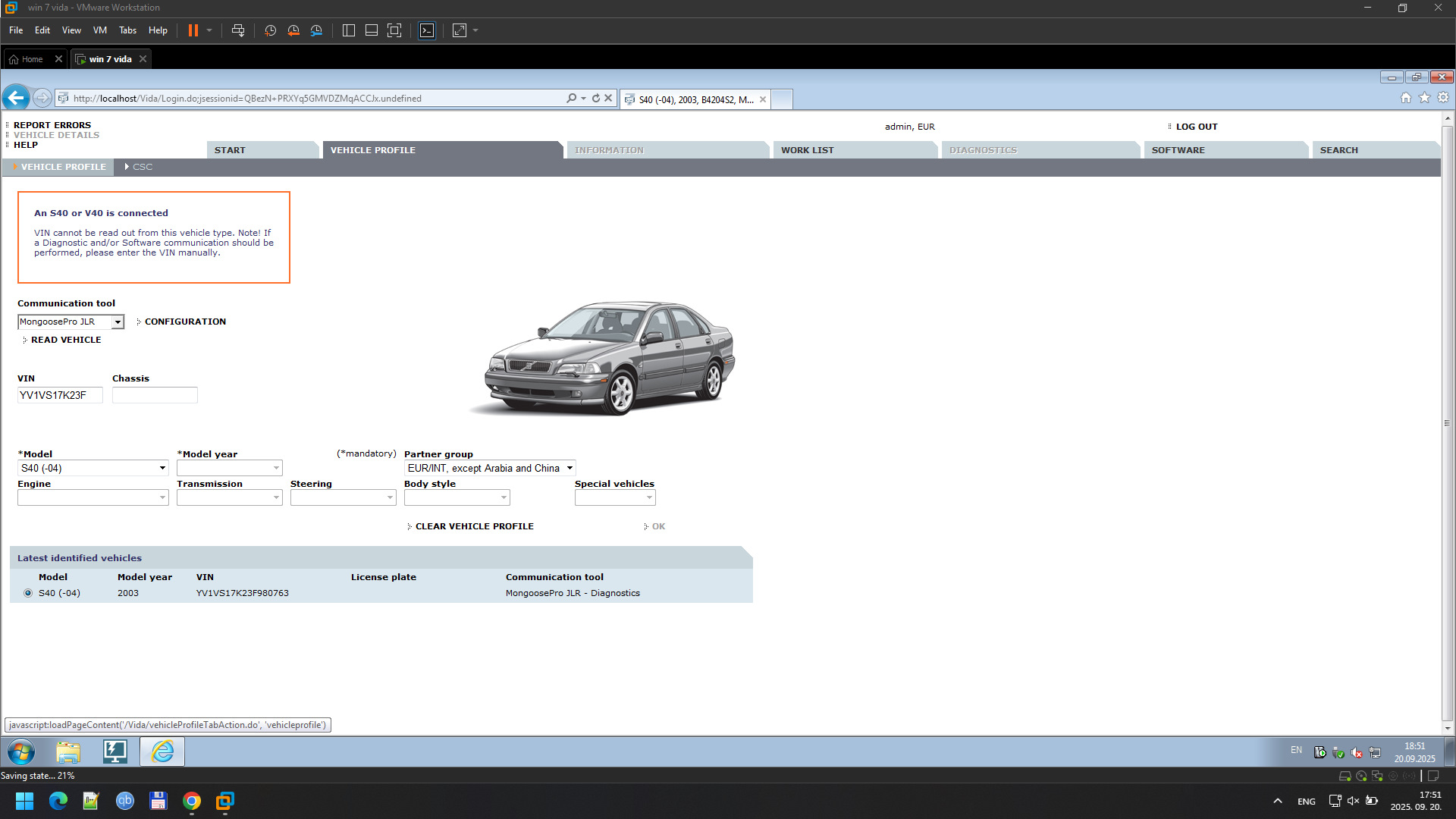Open the VM menu in VMware
This screenshot has width=1456, height=819.
99,30
